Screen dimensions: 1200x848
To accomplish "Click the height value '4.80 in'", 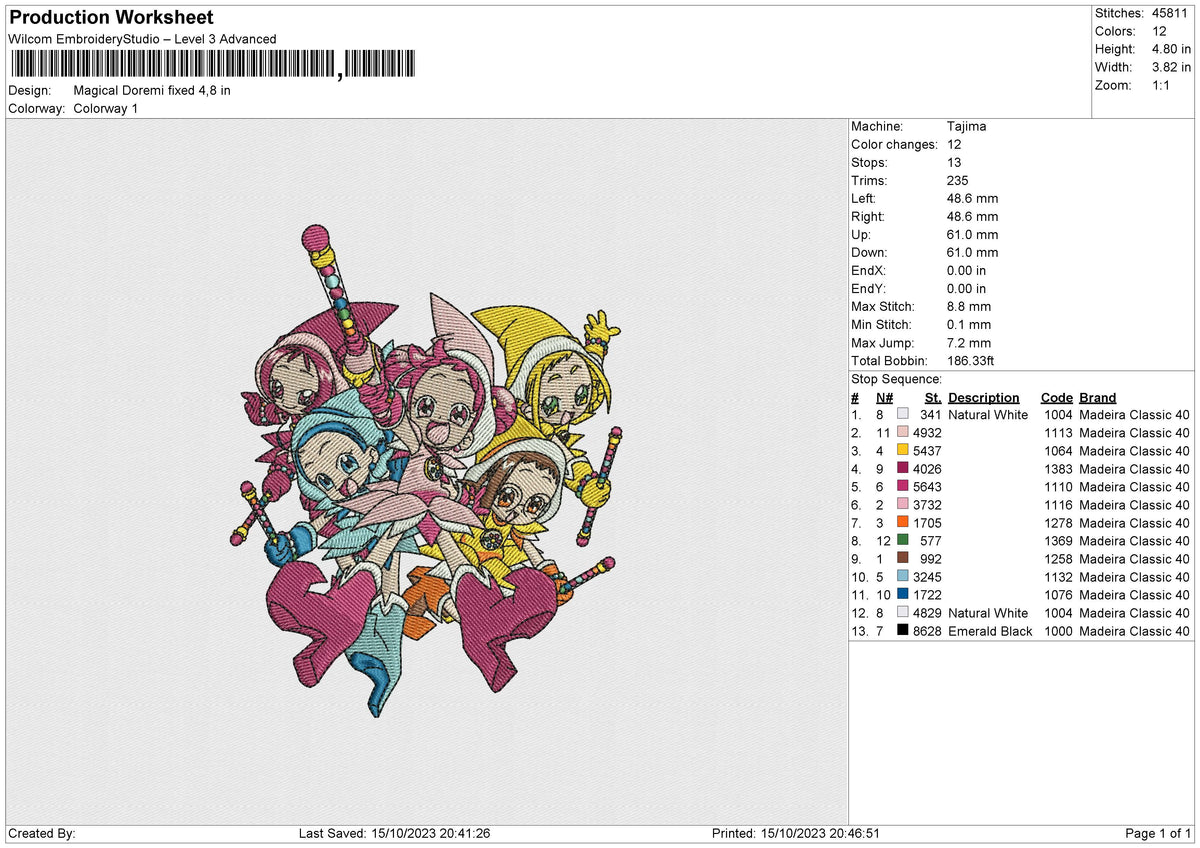I will [1171, 49].
